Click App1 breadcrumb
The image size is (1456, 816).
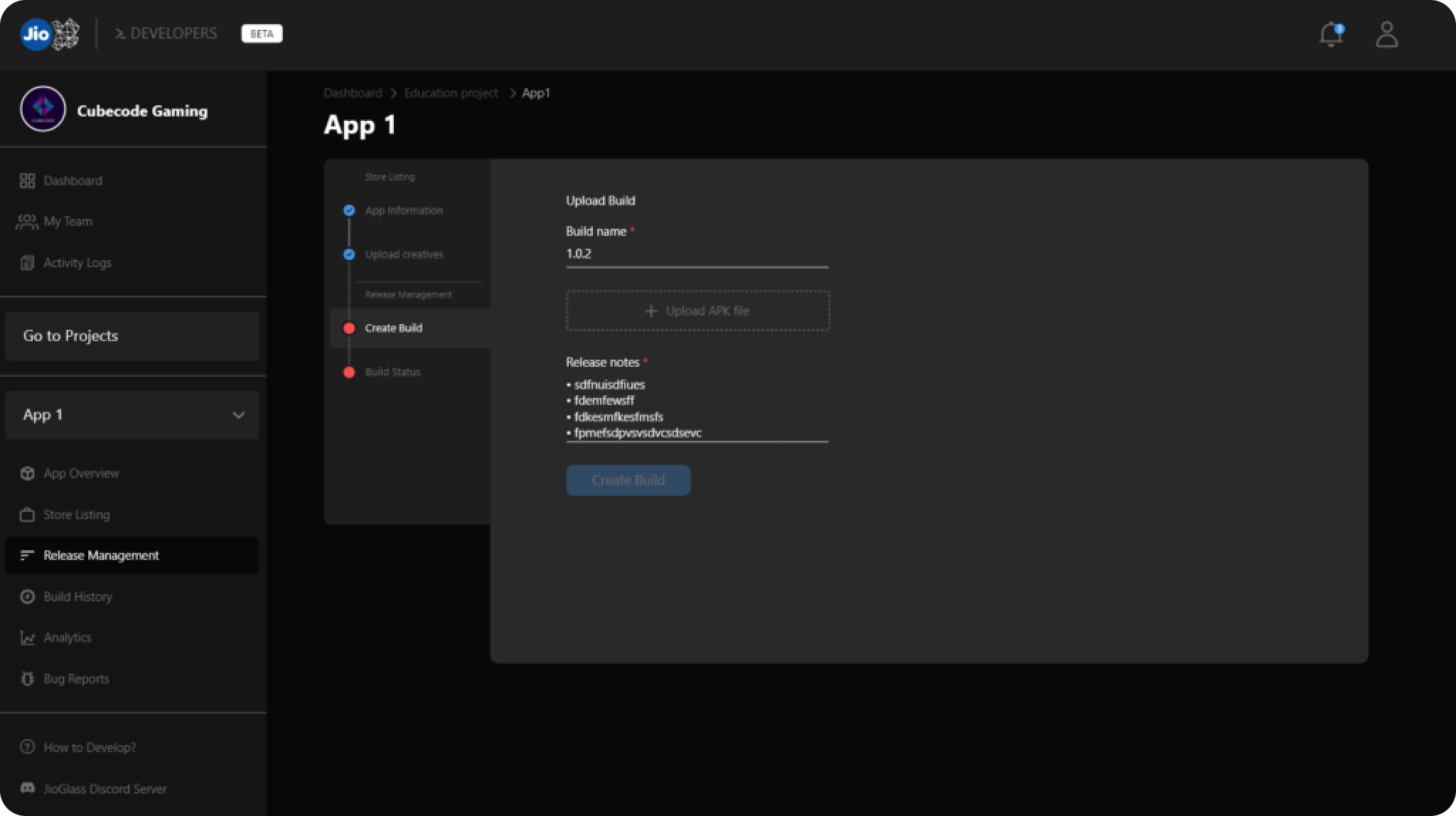coord(536,93)
